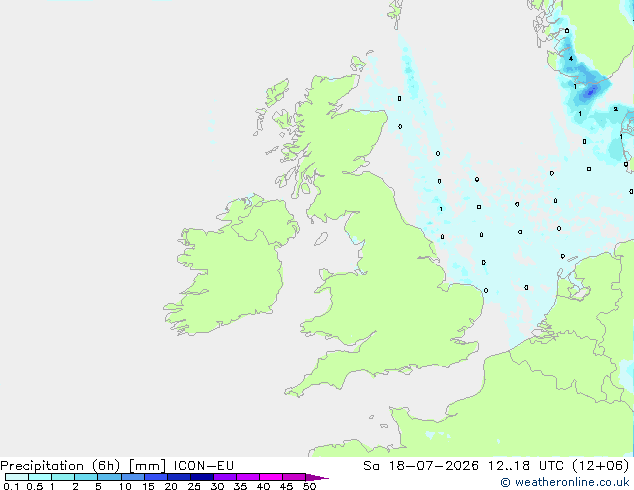Click the '0.1' legend scale label
The width and height of the screenshot is (634, 490).
(x=11, y=486)
